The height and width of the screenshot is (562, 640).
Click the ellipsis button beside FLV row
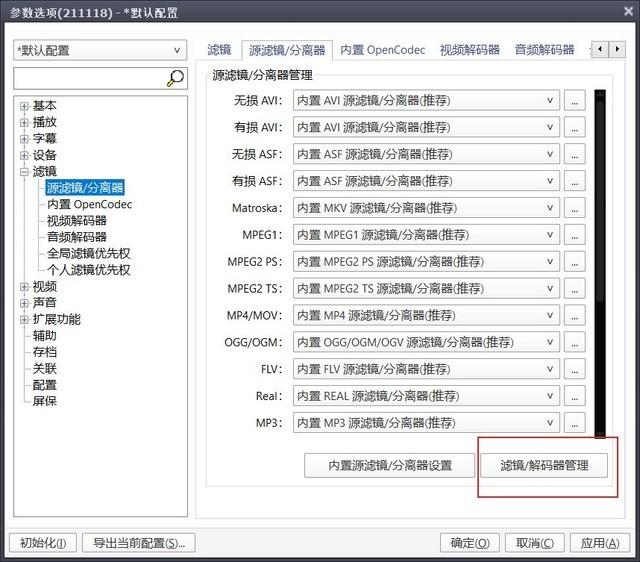tap(574, 369)
